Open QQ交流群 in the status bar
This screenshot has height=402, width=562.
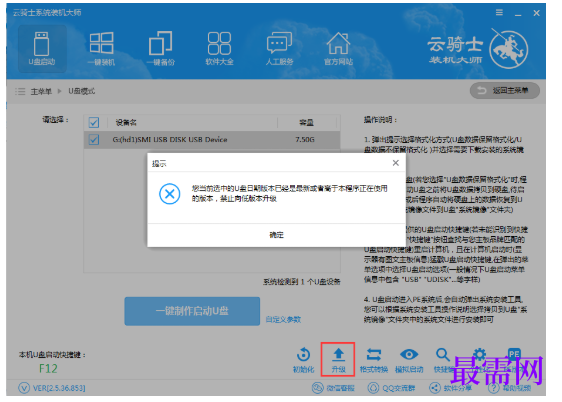point(392,388)
